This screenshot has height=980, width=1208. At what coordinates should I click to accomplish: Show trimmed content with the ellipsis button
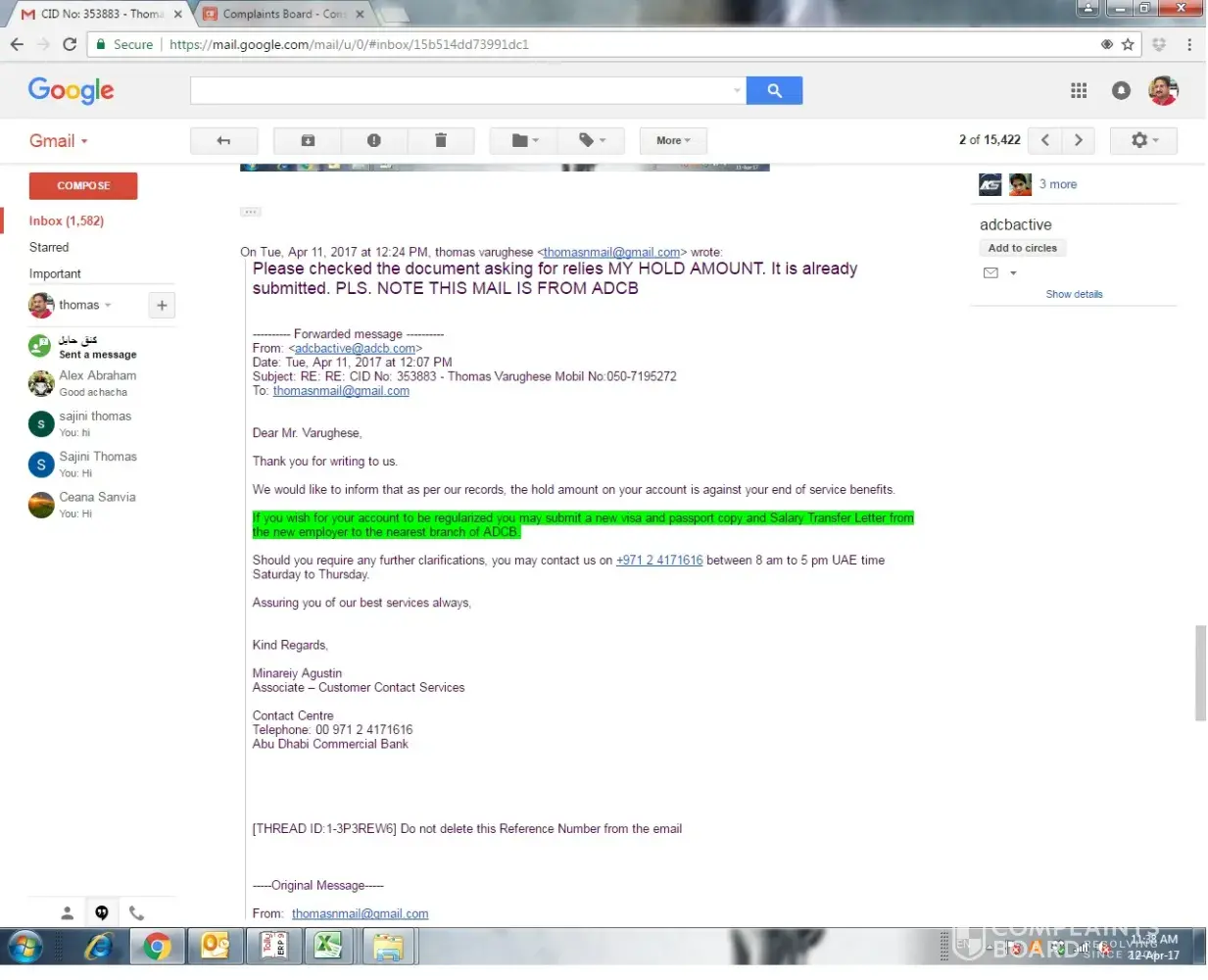pyautogui.click(x=251, y=212)
